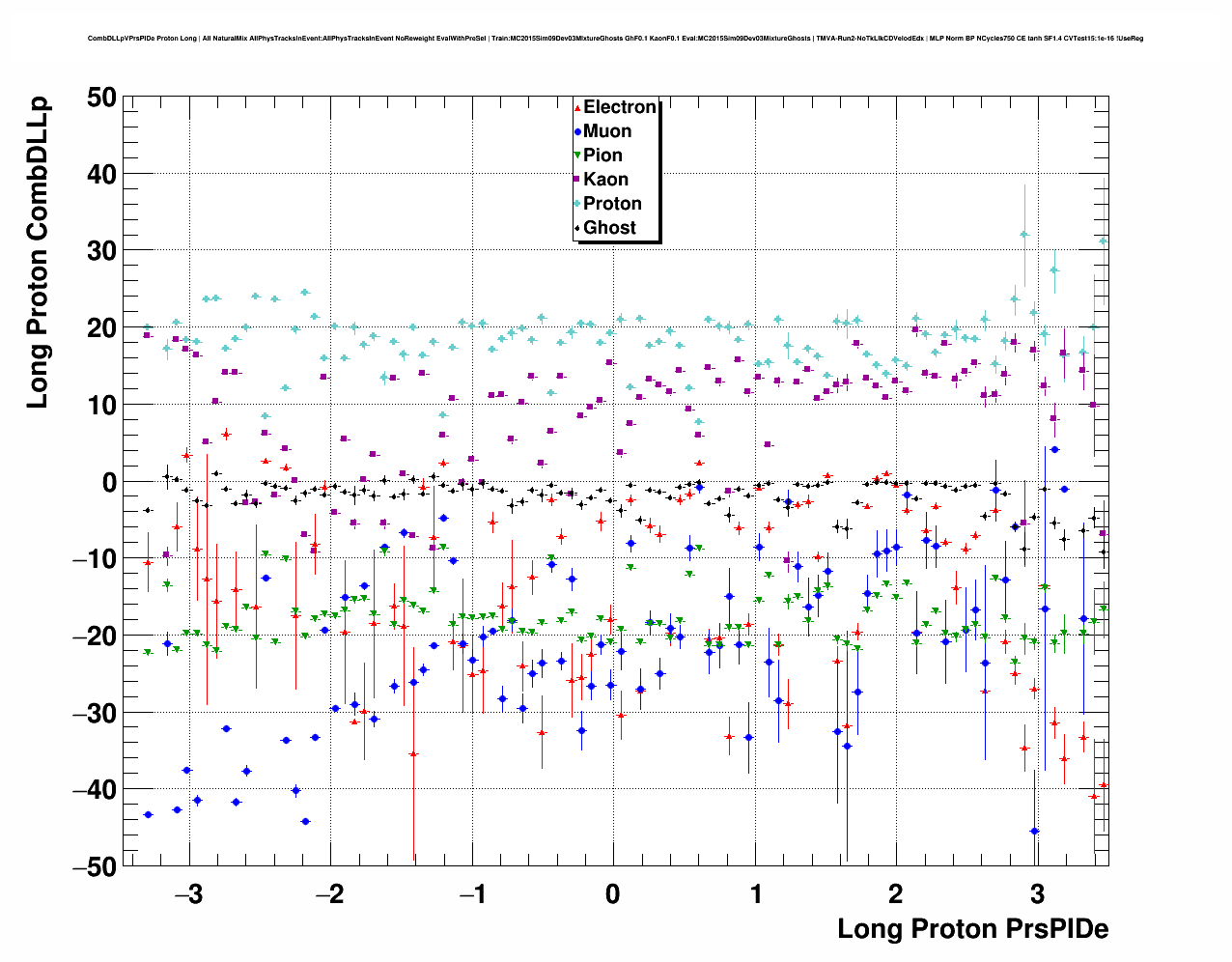Click the red Electron marker in legend
The image size is (1232, 962).
tap(577, 108)
